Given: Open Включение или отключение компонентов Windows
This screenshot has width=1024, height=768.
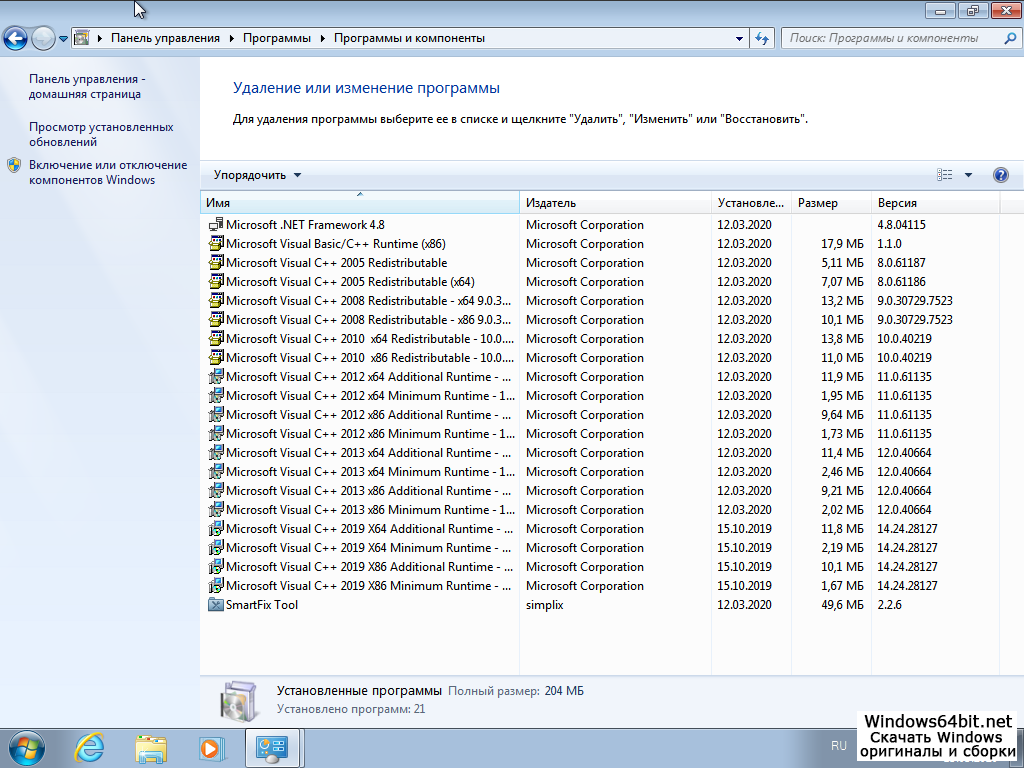Looking at the screenshot, I should tap(107, 172).
